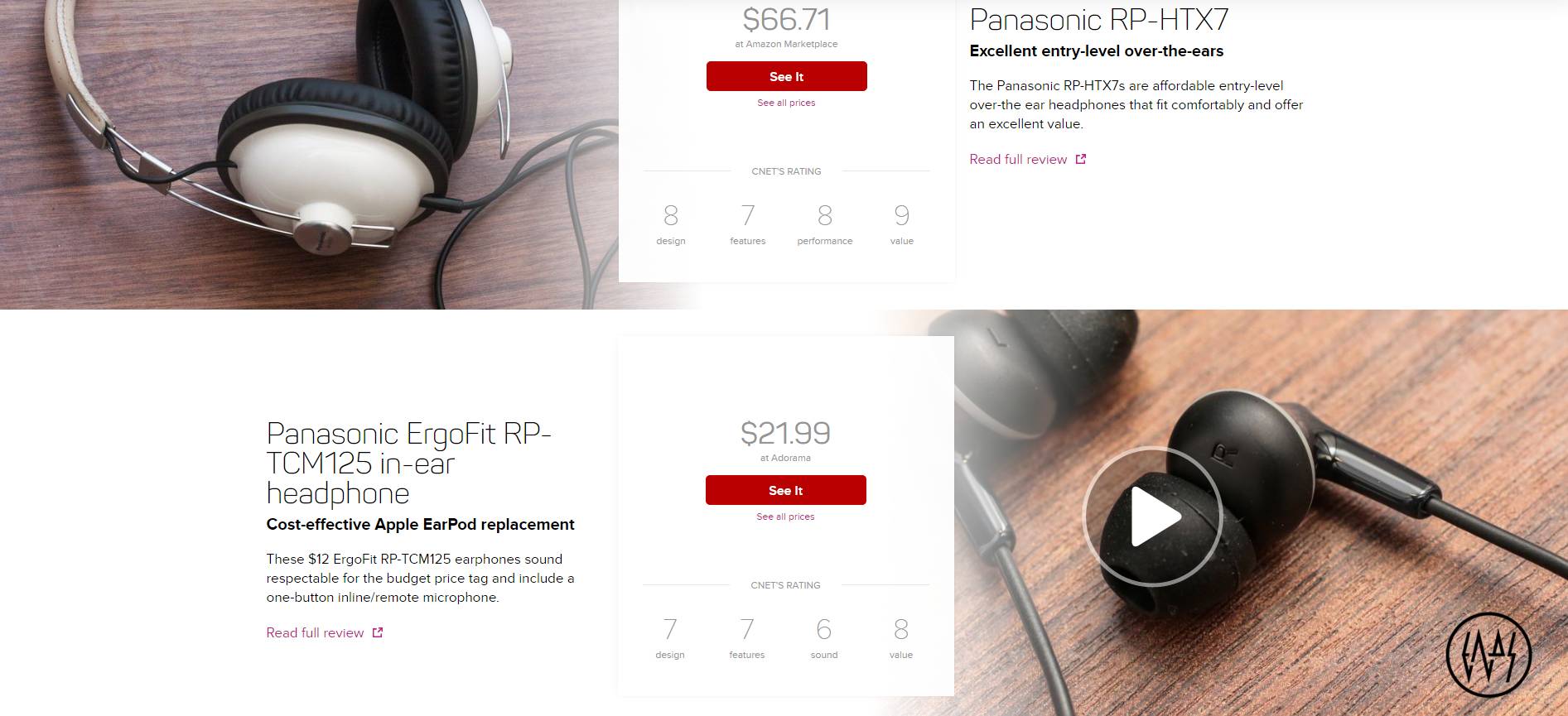Screen dimensions: 1568x716
Task: Select the $21.99 price text
Action: (x=785, y=433)
